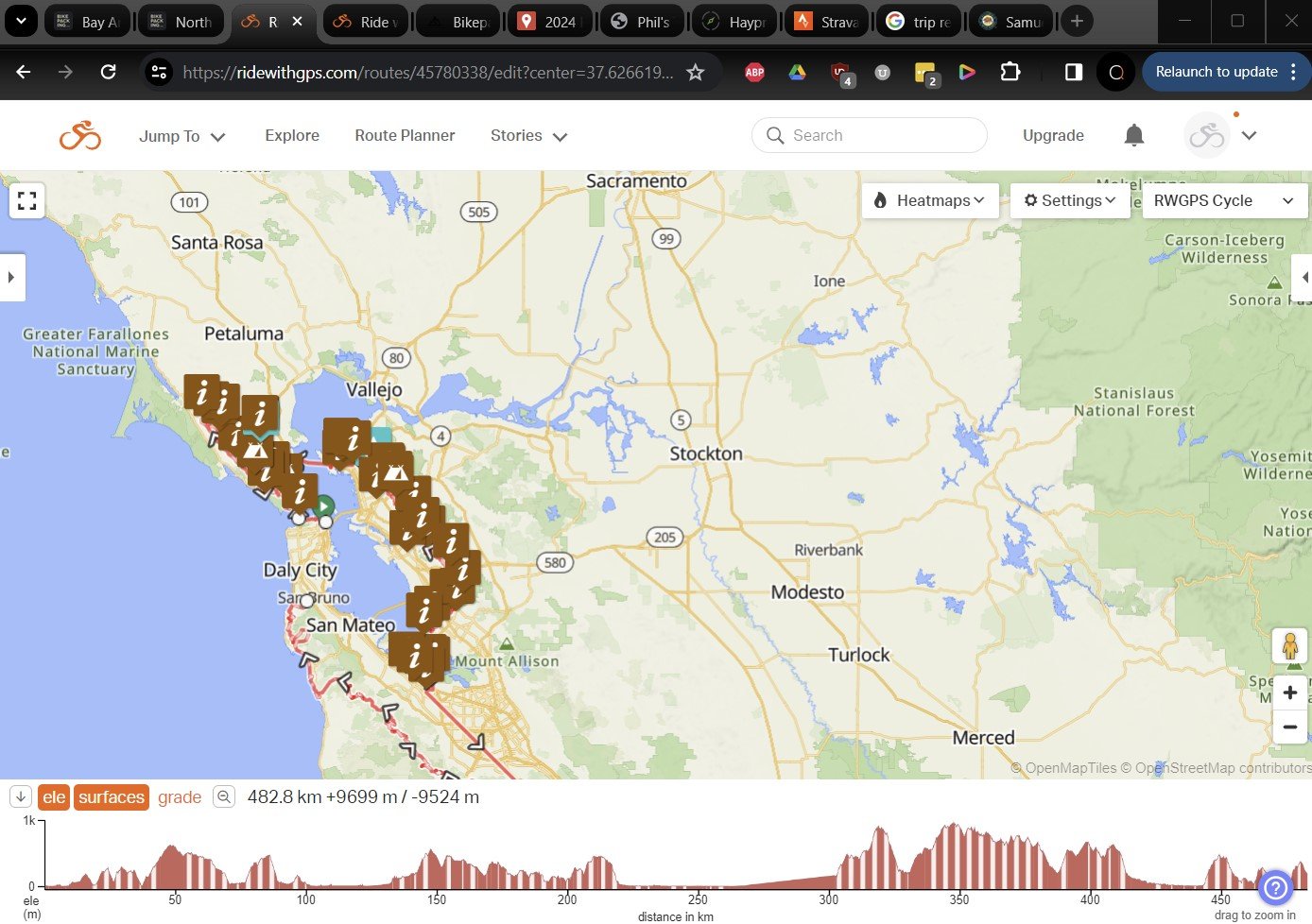The height and width of the screenshot is (924, 1312).
Task: View site information icon
Action: coord(159,72)
